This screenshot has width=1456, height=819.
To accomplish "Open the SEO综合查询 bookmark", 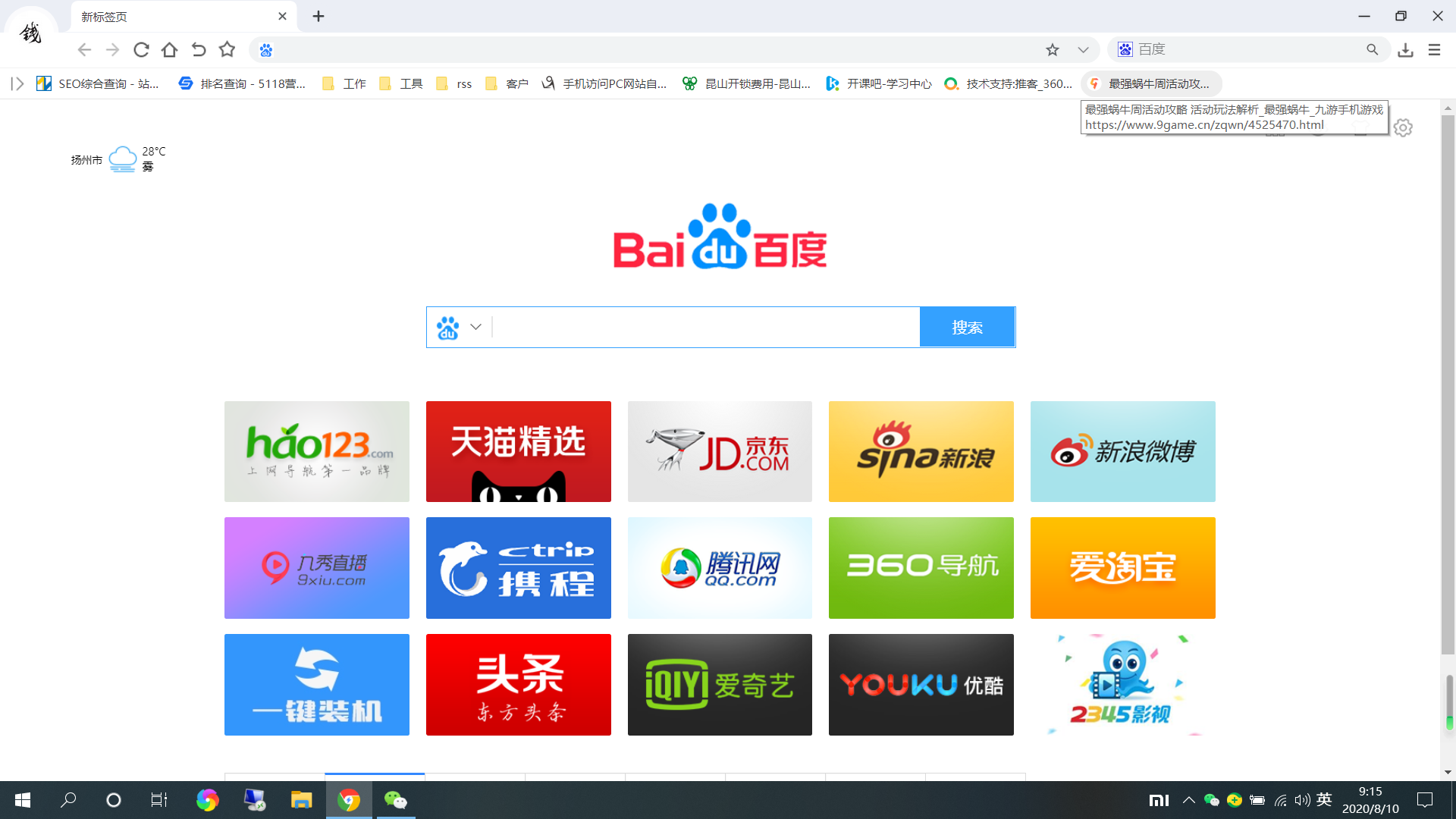I will (x=99, y=83).
